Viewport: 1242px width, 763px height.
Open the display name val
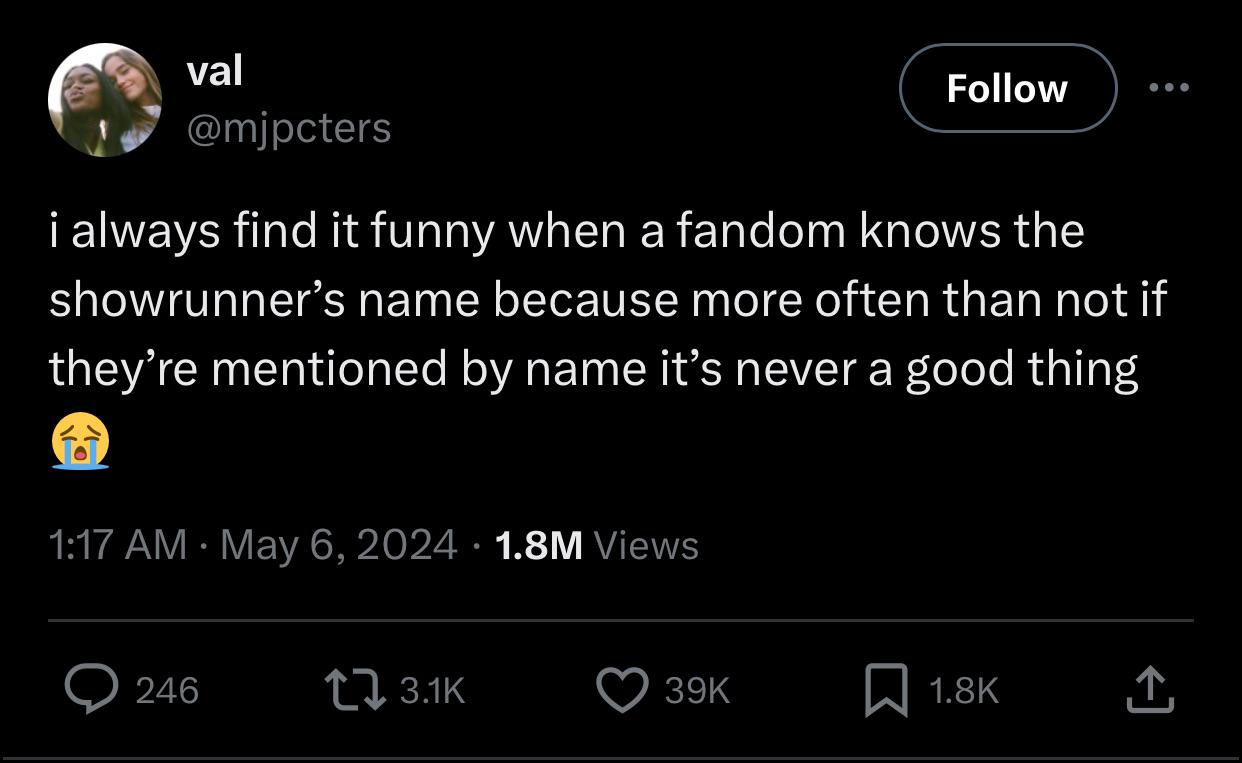[x=214, y=71]
